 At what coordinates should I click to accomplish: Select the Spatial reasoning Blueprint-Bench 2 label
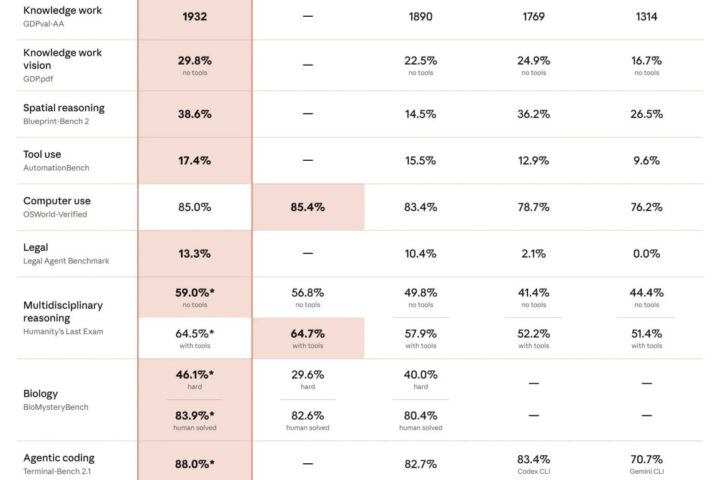(64, 114)
